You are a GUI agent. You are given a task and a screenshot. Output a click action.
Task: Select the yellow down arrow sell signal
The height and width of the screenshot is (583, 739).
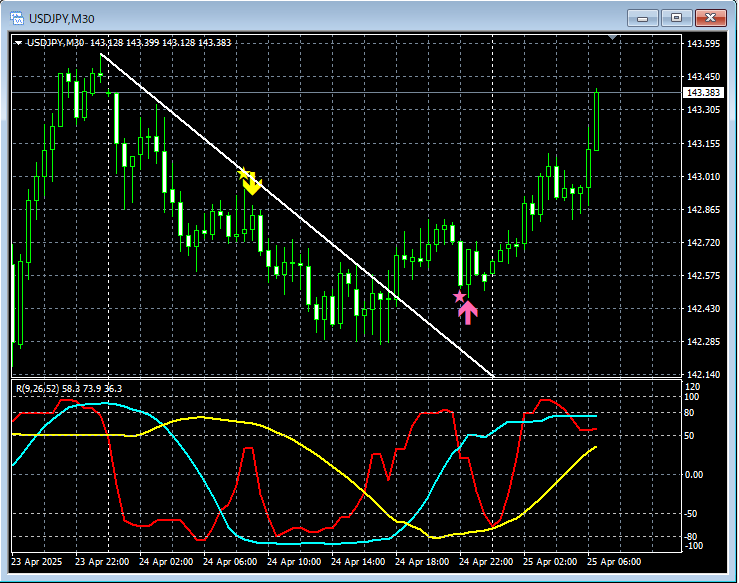coord(253,185)
